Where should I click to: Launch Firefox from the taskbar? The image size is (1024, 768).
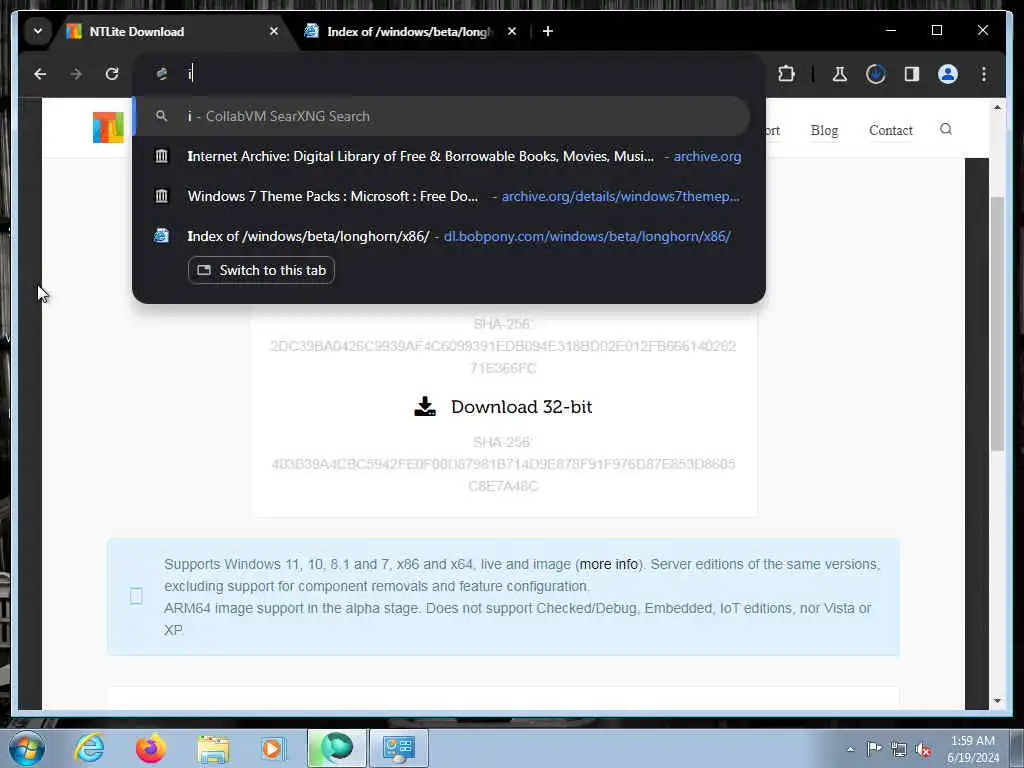click(151, 748)
